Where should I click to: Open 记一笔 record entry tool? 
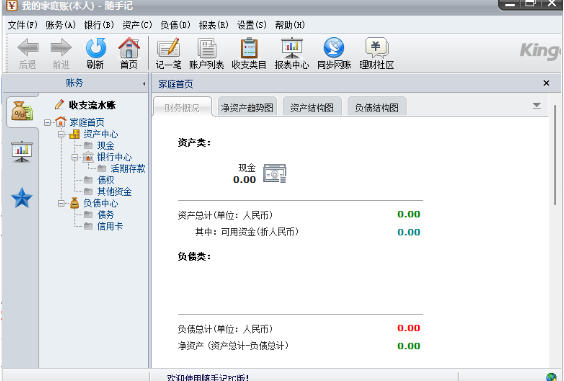pos(168,47)
